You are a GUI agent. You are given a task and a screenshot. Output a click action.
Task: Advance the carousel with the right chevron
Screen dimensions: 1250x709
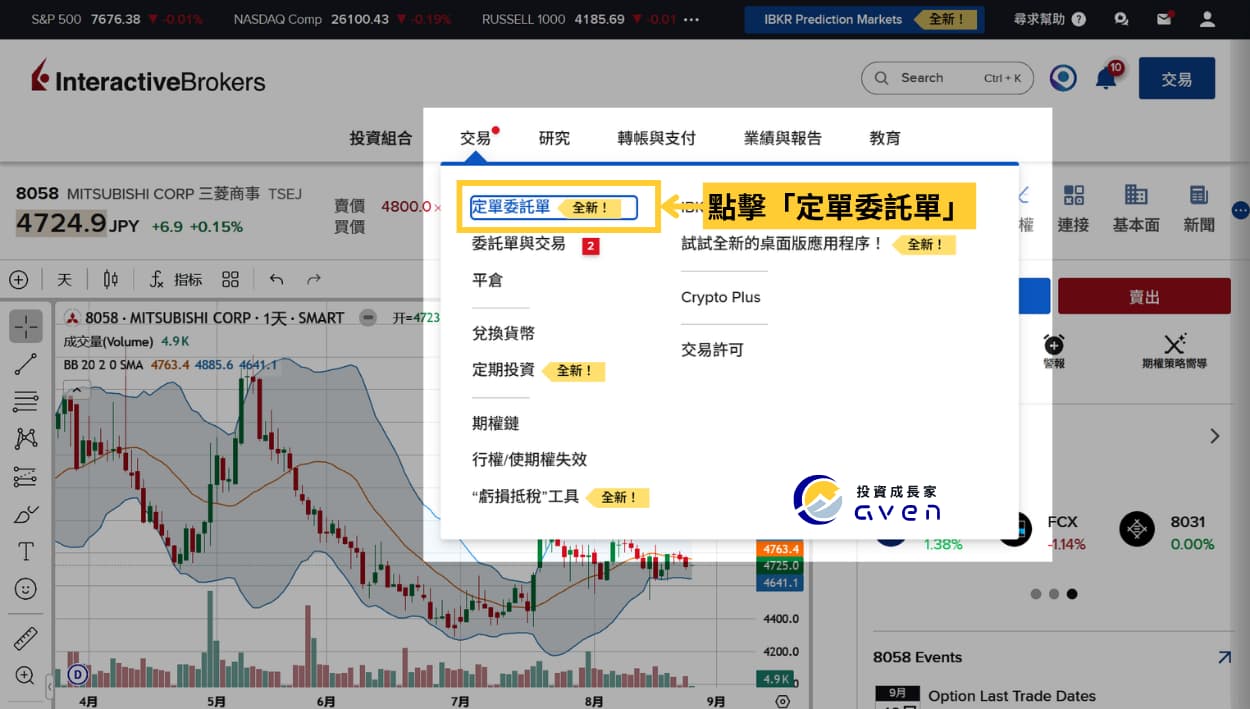click(x=1215, y=436)
